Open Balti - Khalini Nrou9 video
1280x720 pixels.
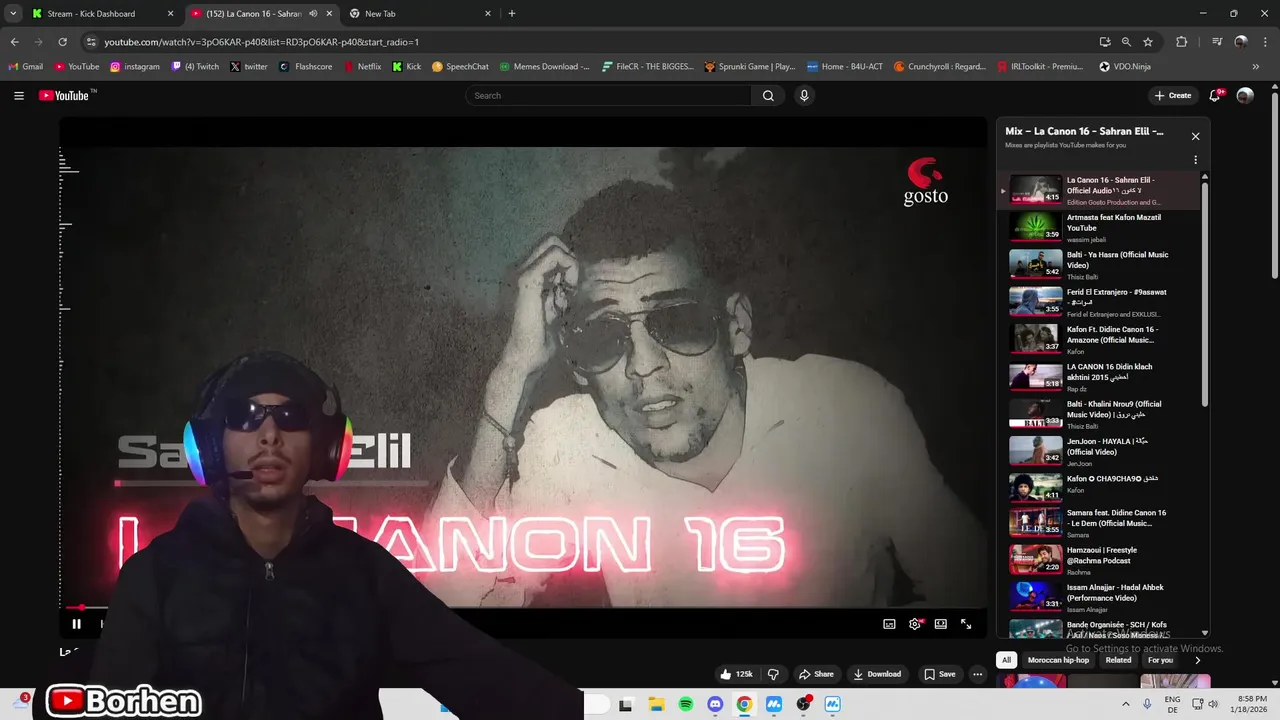click(x=1100, y=414)
